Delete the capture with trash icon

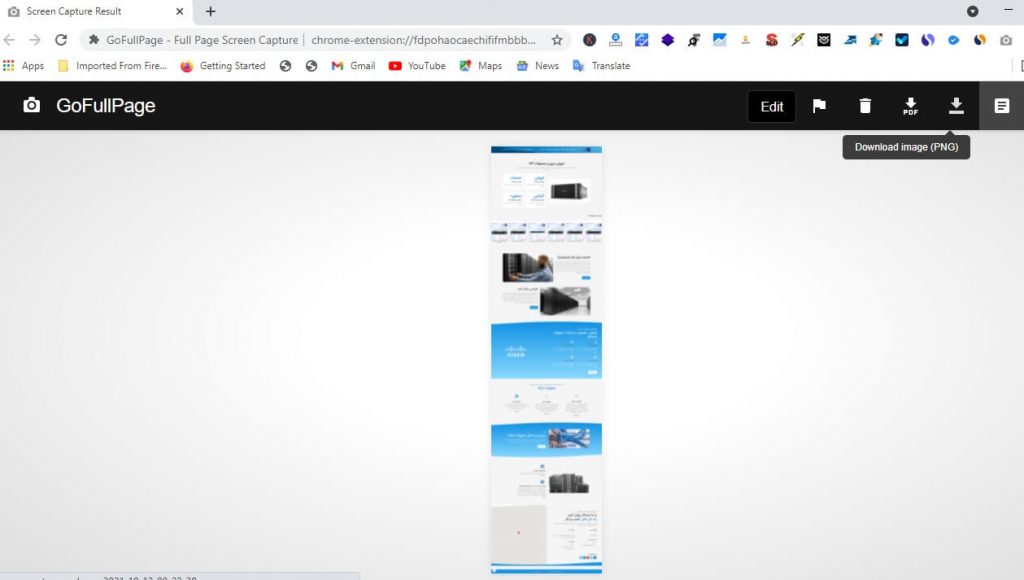[865, 106]
